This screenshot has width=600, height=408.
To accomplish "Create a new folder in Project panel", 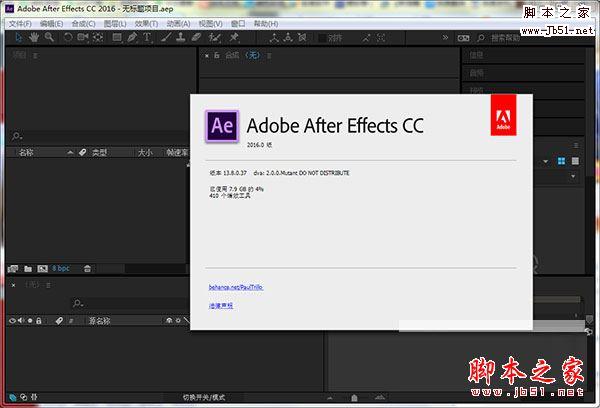I will tap(28, 269).
